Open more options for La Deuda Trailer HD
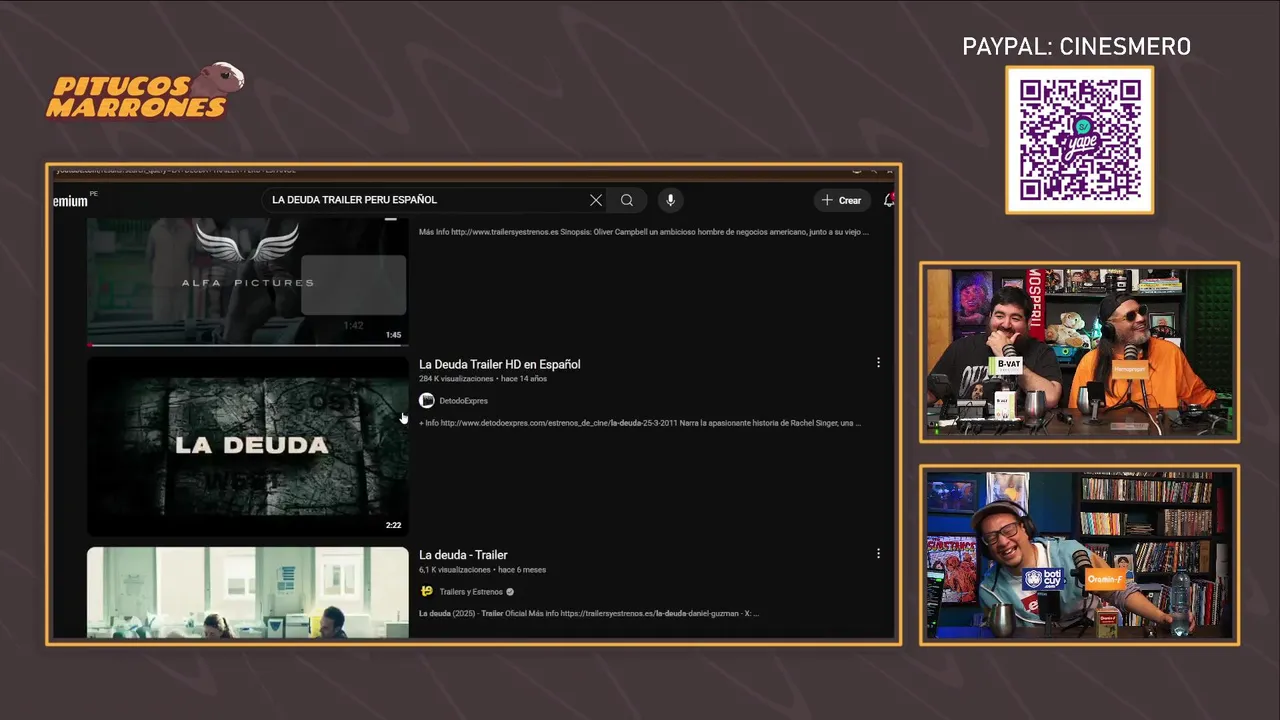1280x720 pixels. coord(878,363)
